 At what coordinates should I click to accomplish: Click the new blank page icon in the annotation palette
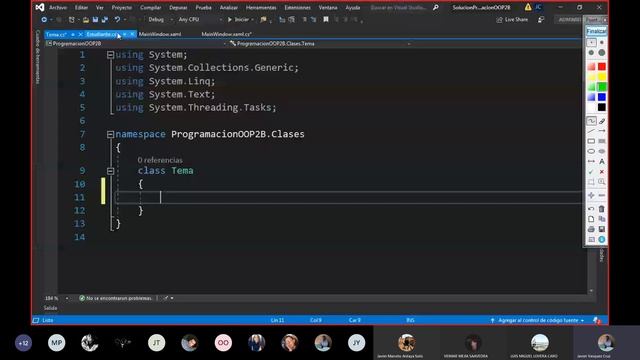[591, 219]
